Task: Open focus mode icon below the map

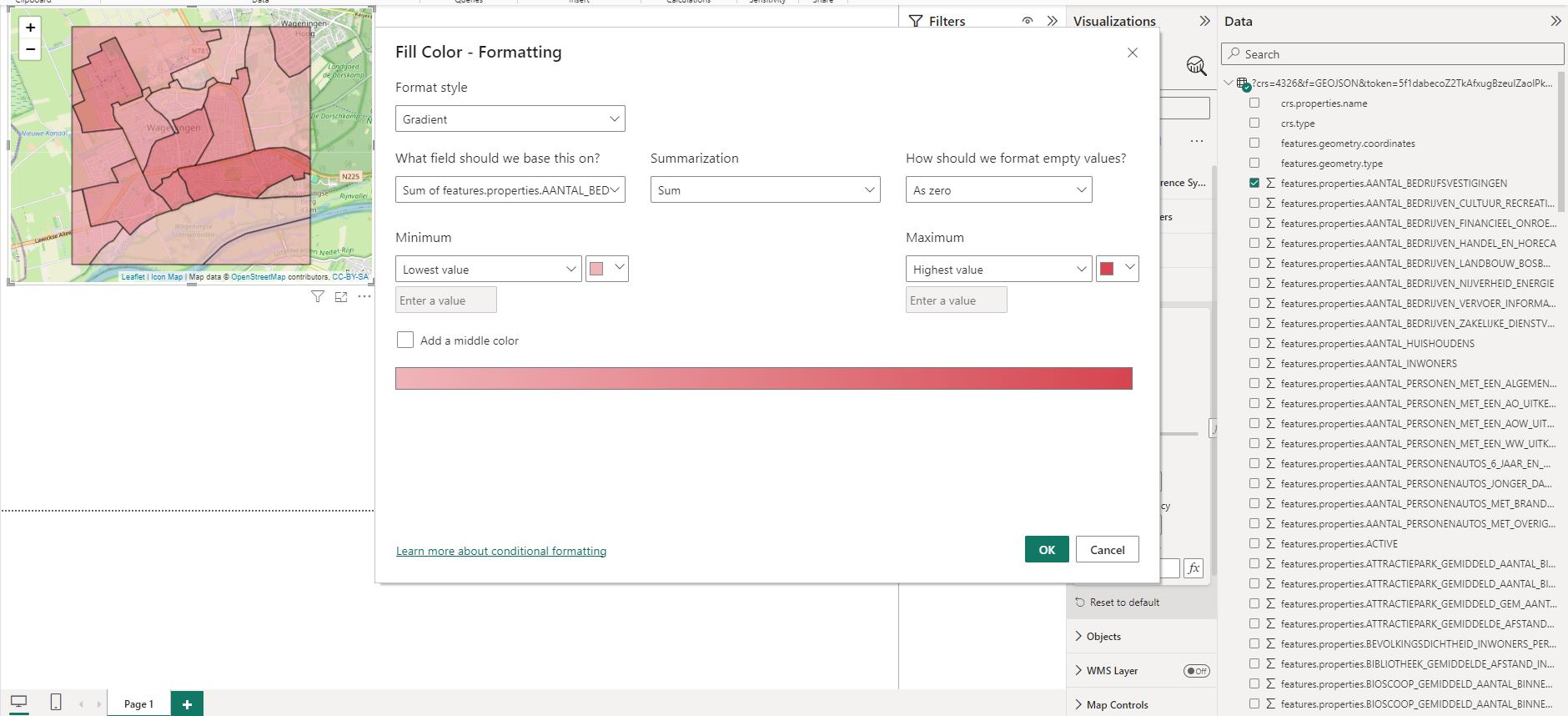Action: coord(340,296)
